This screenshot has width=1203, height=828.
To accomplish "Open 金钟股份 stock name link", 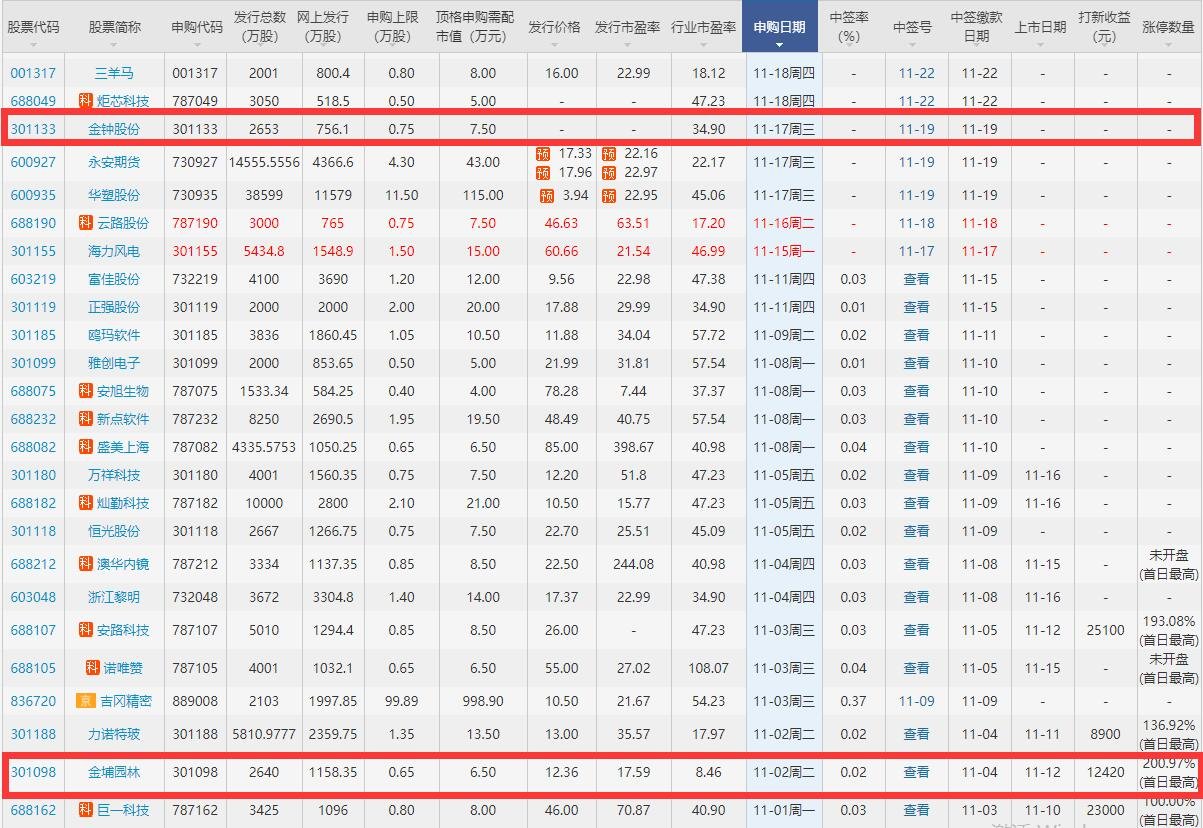I will (113, 129).
